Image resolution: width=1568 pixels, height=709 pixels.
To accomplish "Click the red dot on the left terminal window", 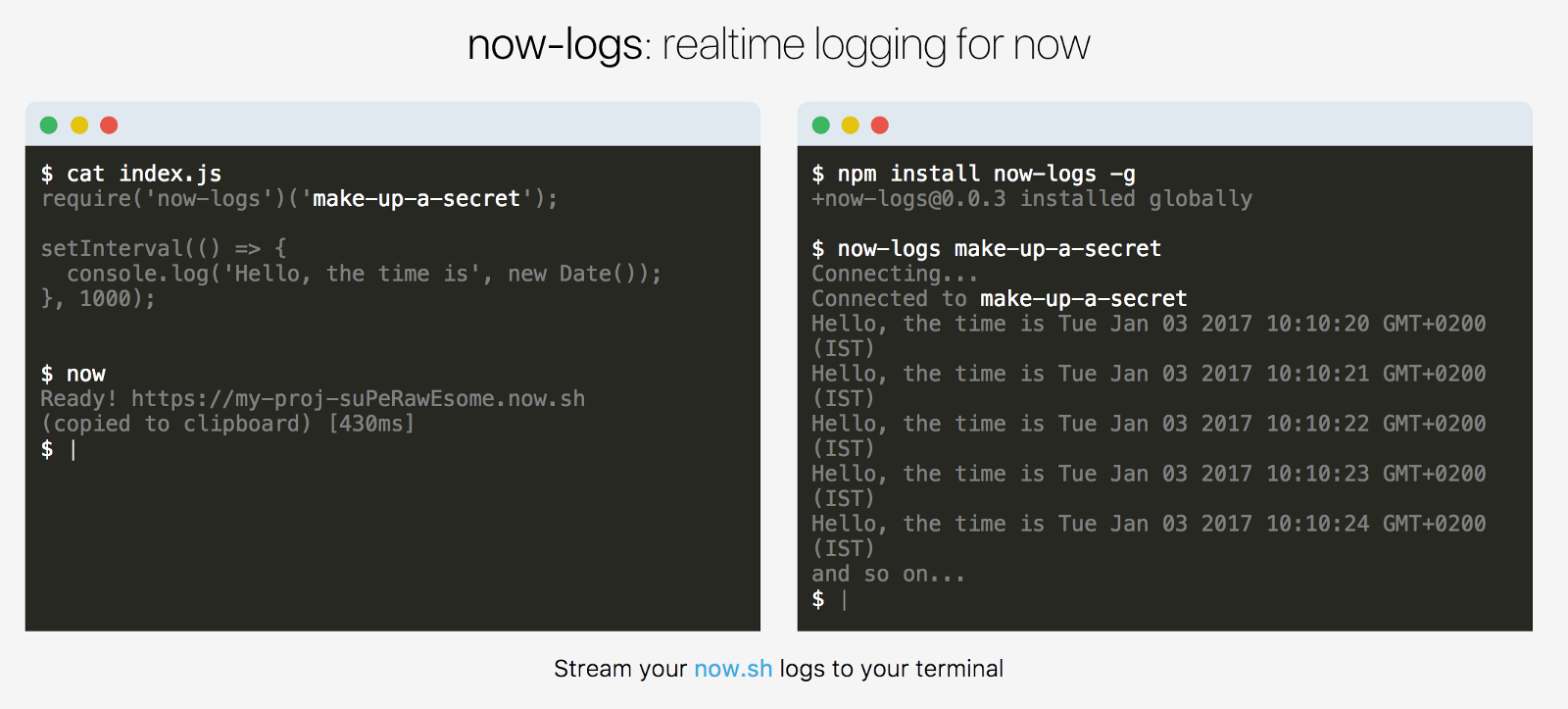I will click(109, 125).
